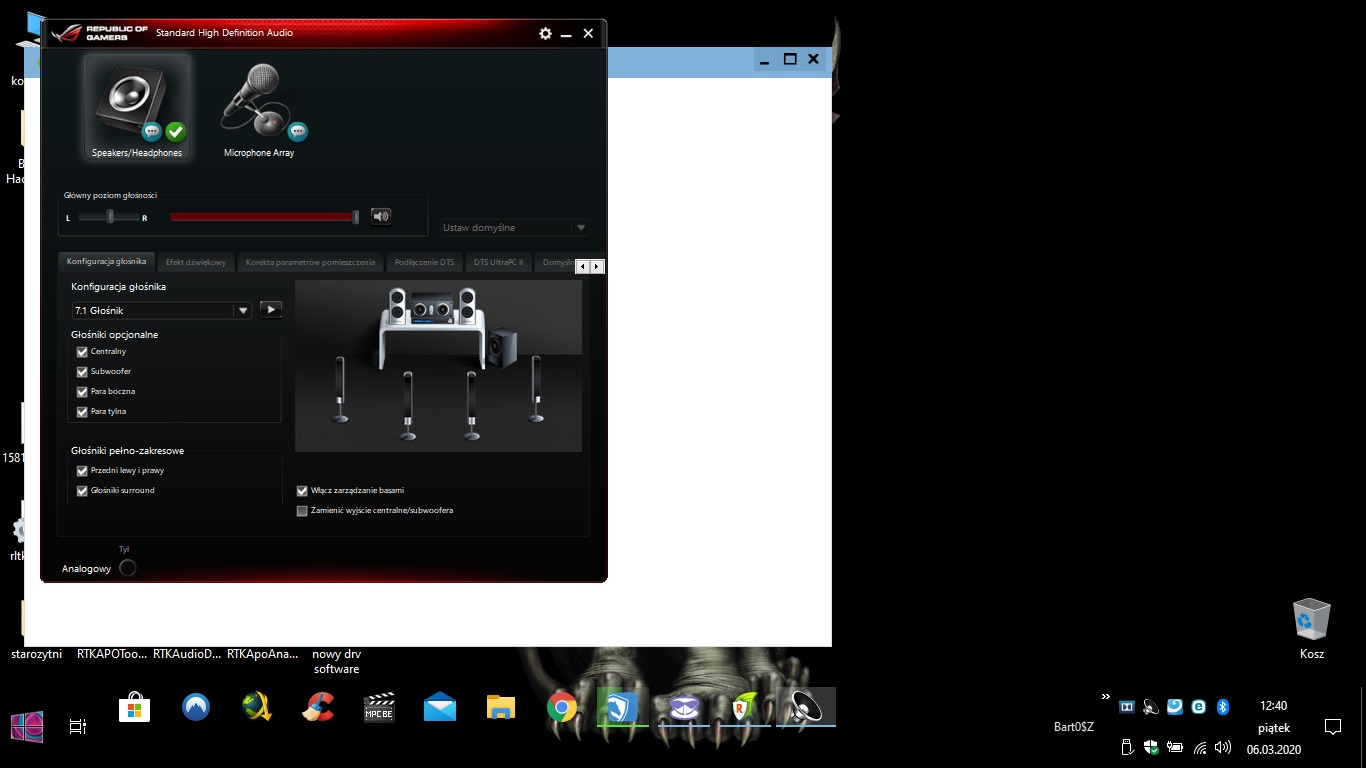1366x768 pixels.
Task: Click the chat bubble badge on Speakers/Headphones
Action: [x=152, y=131]
